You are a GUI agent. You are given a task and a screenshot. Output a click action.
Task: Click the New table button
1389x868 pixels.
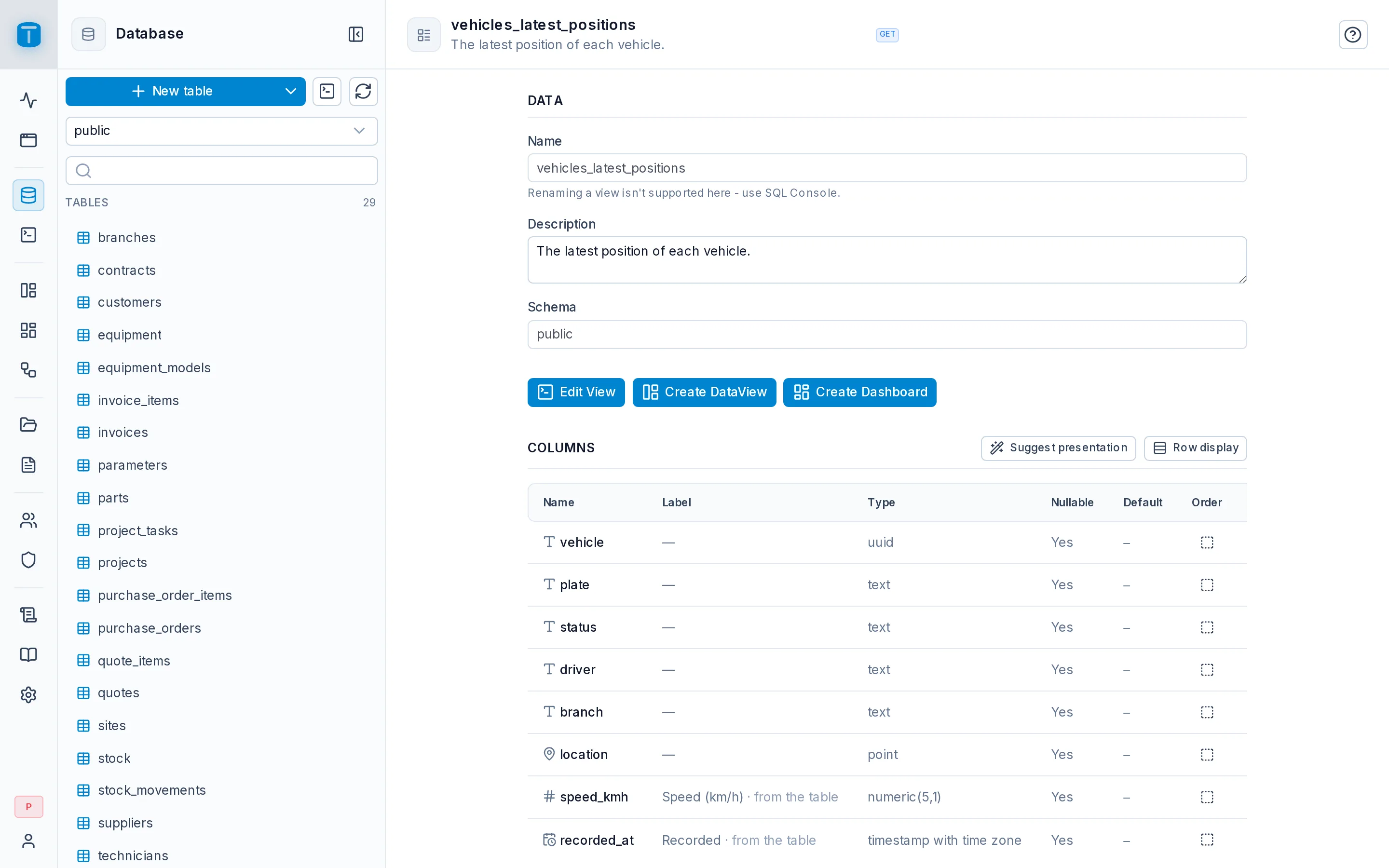172,91
